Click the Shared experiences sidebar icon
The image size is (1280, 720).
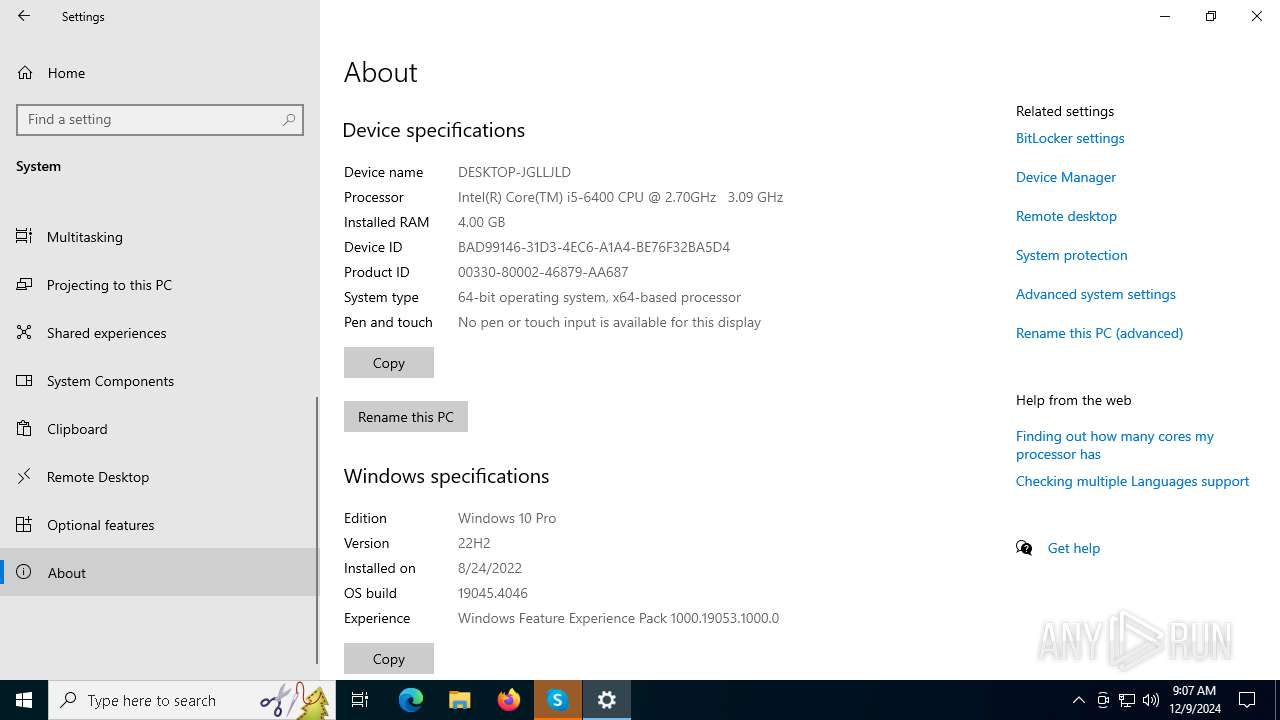tap(24, 332)
